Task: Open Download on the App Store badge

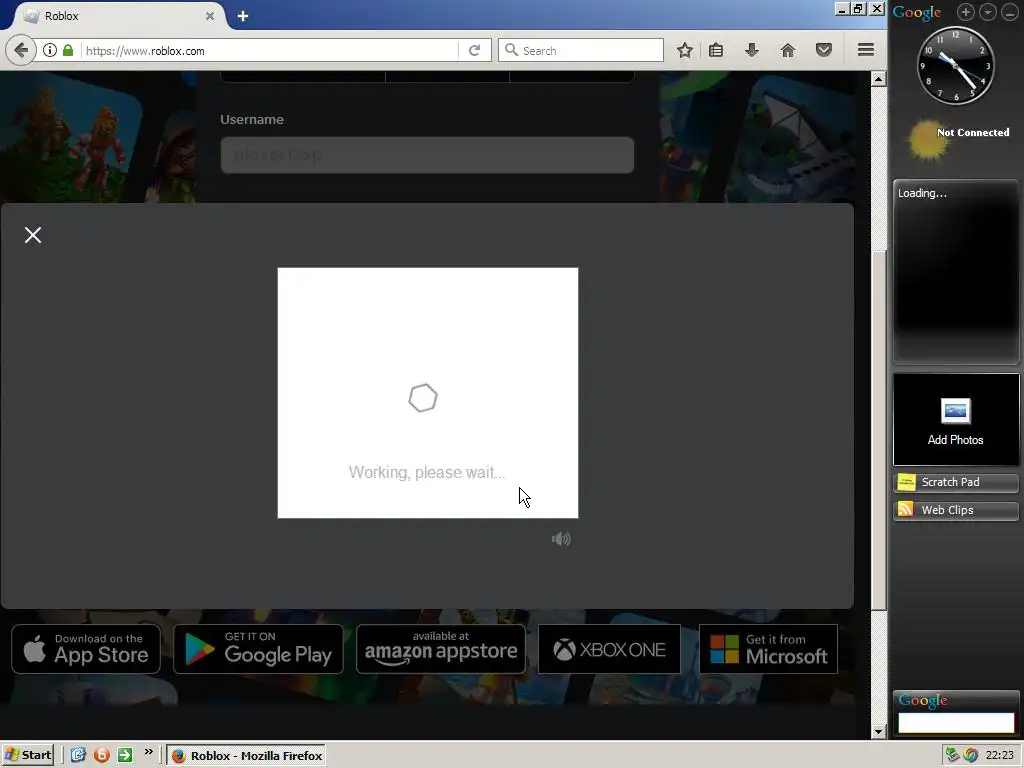Action: click(86, 649)
